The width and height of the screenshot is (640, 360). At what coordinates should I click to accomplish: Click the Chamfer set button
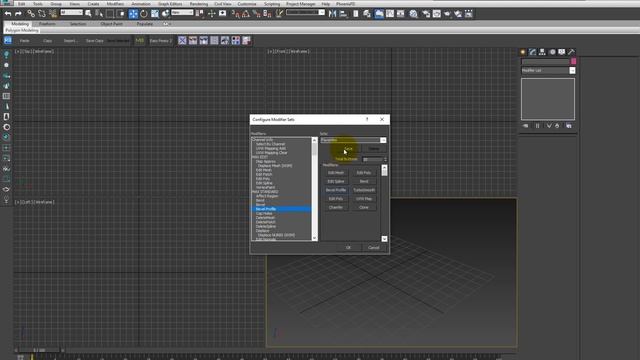(336, 207)
